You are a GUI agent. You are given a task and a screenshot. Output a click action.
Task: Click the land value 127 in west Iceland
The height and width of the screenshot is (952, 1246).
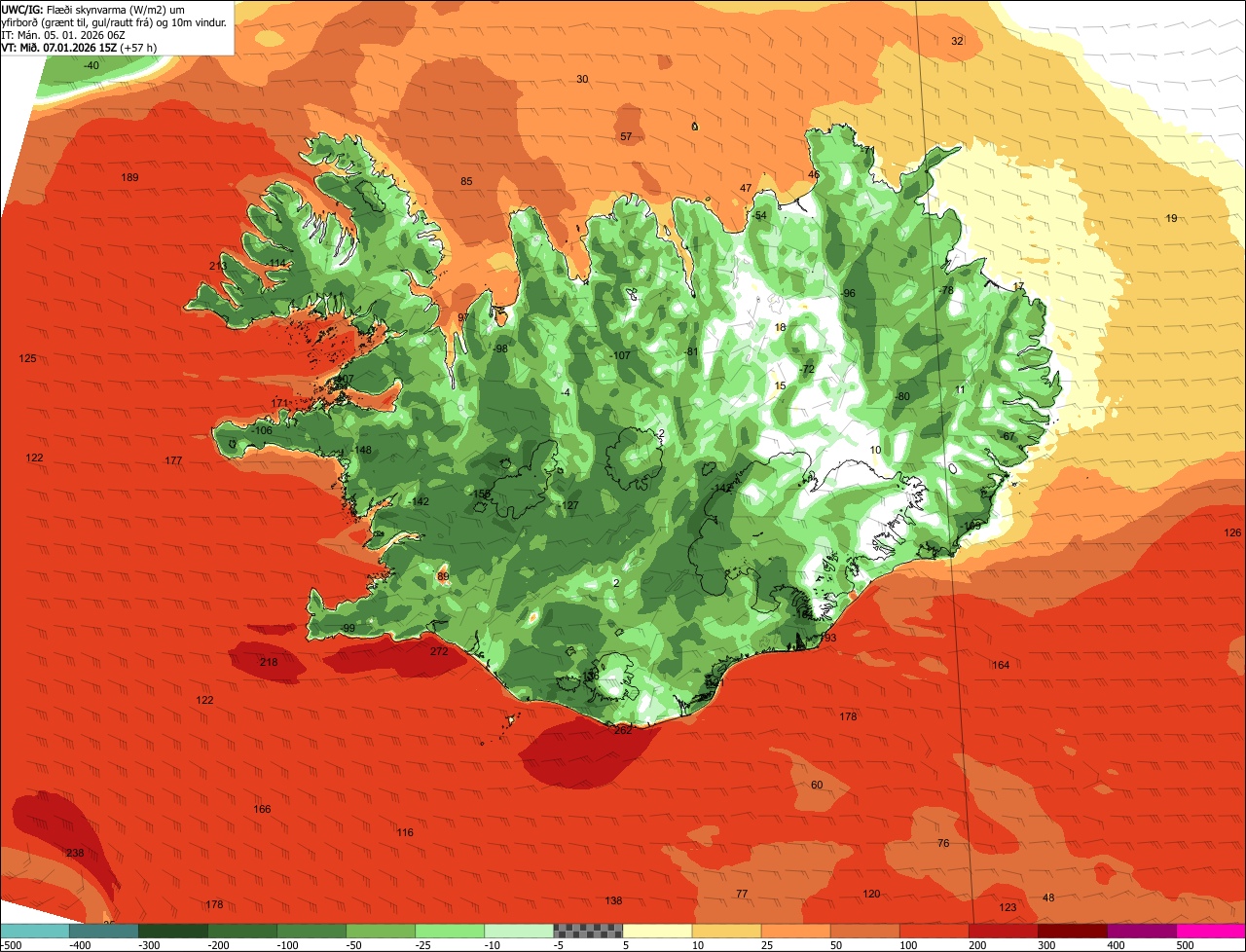click(x=570, y=505)
